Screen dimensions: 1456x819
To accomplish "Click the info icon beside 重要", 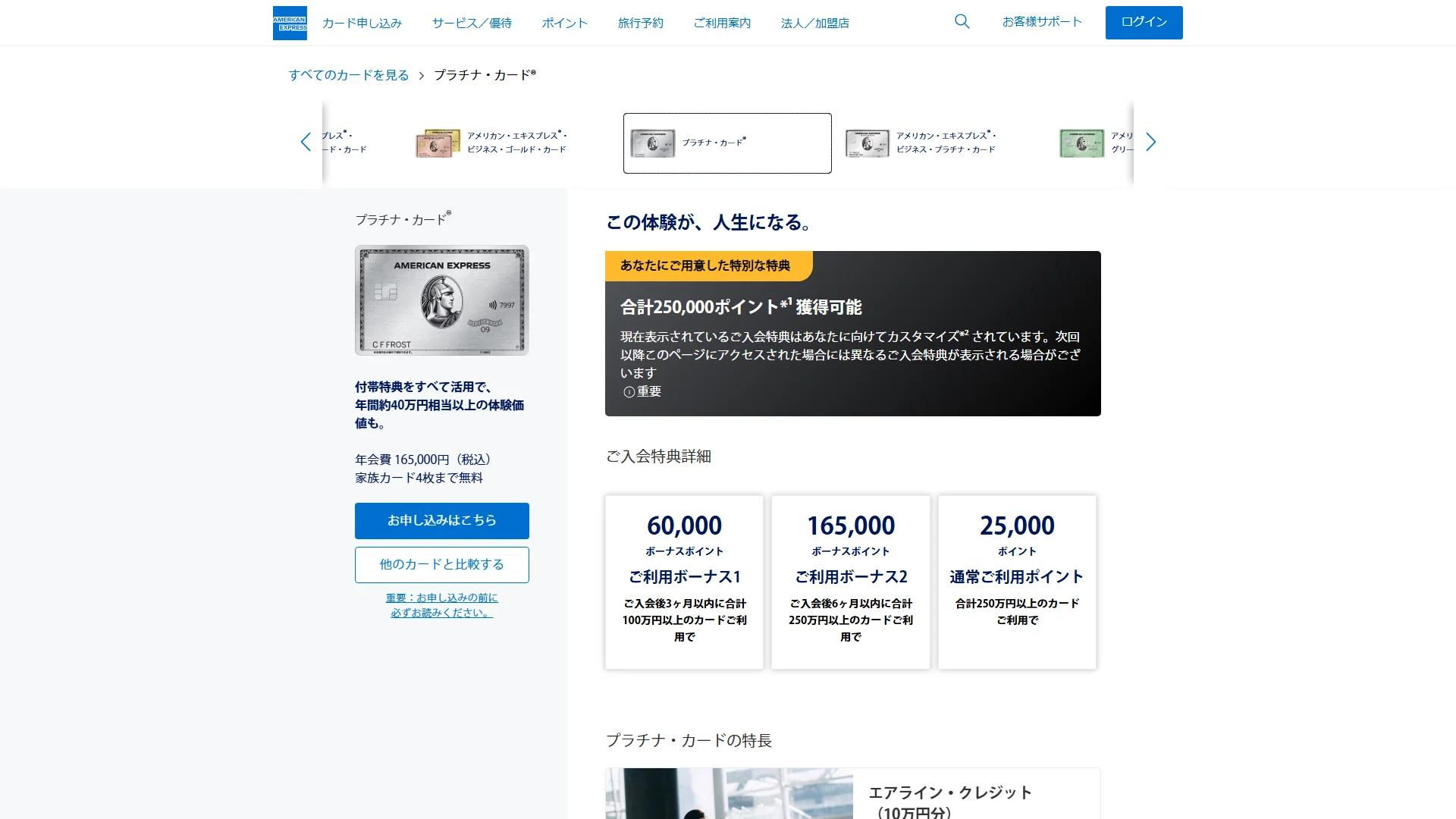I will 629,392.
